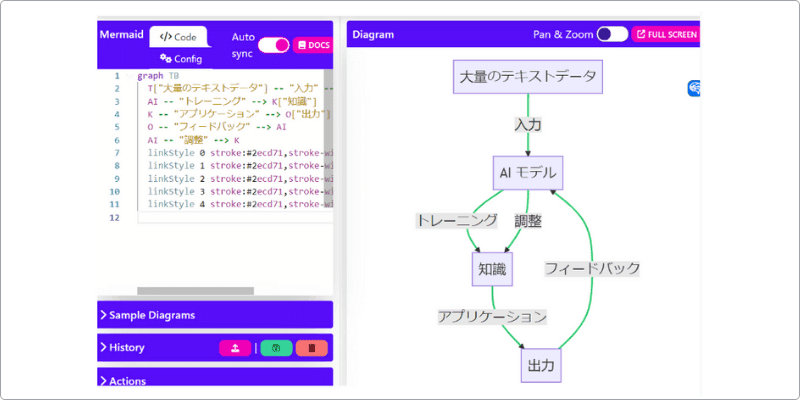Click the 知識 diagram node
The width and height of the screenshot is (800, 400).
[492, 269]
